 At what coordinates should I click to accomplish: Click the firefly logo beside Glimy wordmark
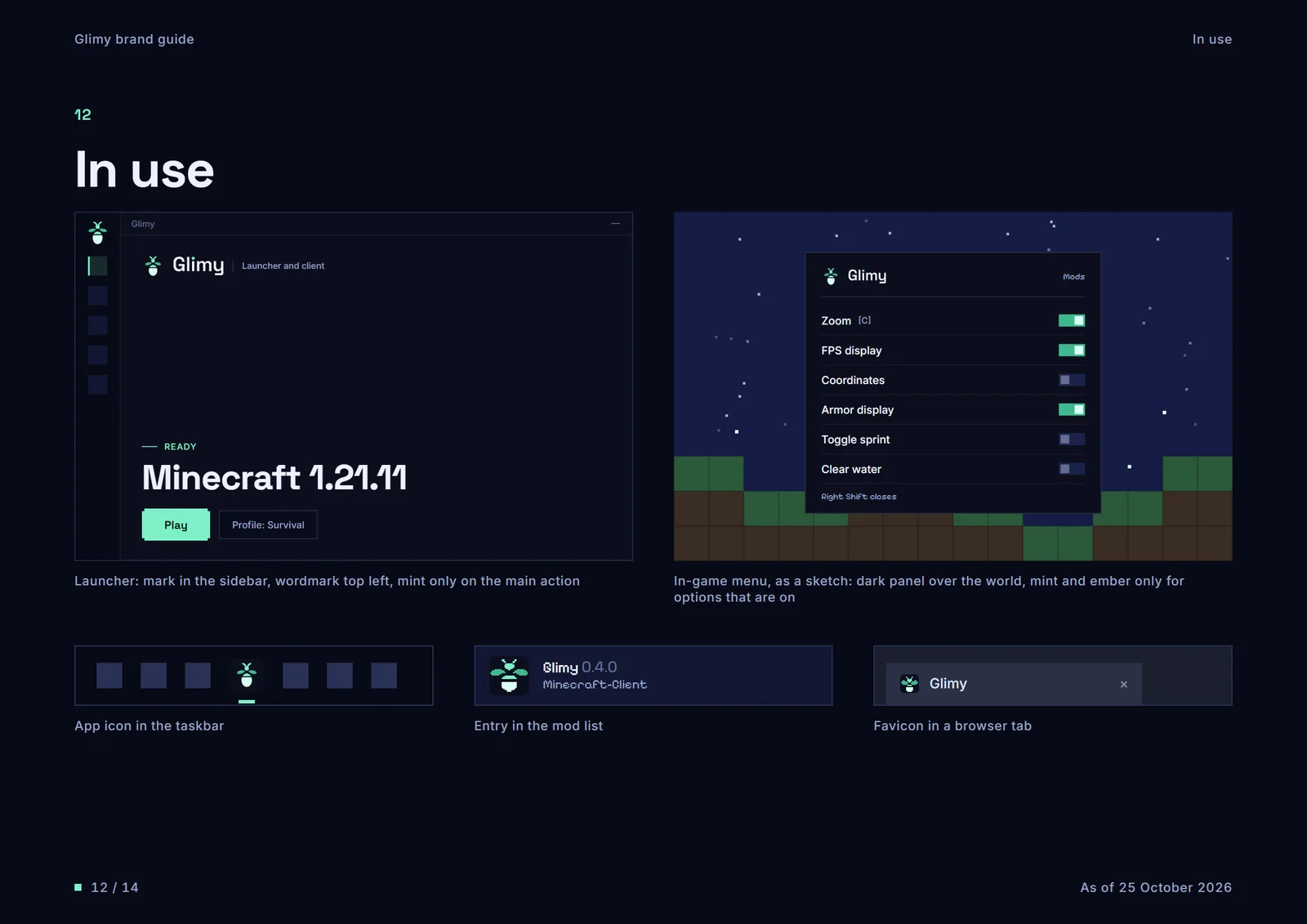tap(153, 266)
